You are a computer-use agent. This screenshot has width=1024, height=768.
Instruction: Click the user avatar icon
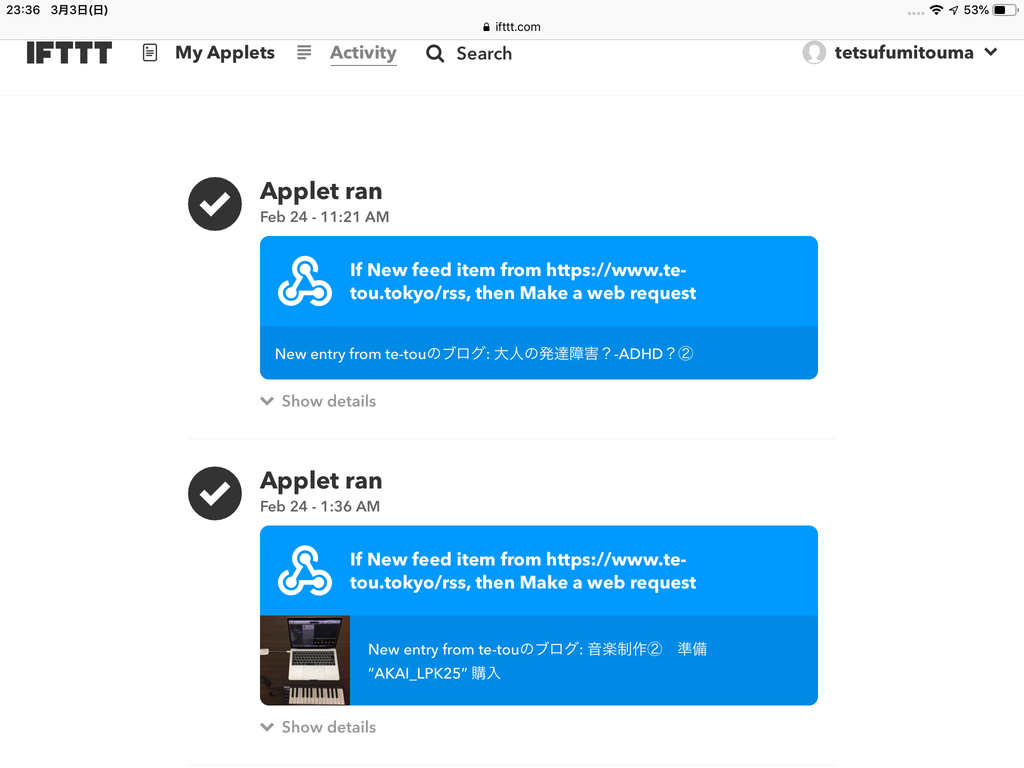coord(814,52)
